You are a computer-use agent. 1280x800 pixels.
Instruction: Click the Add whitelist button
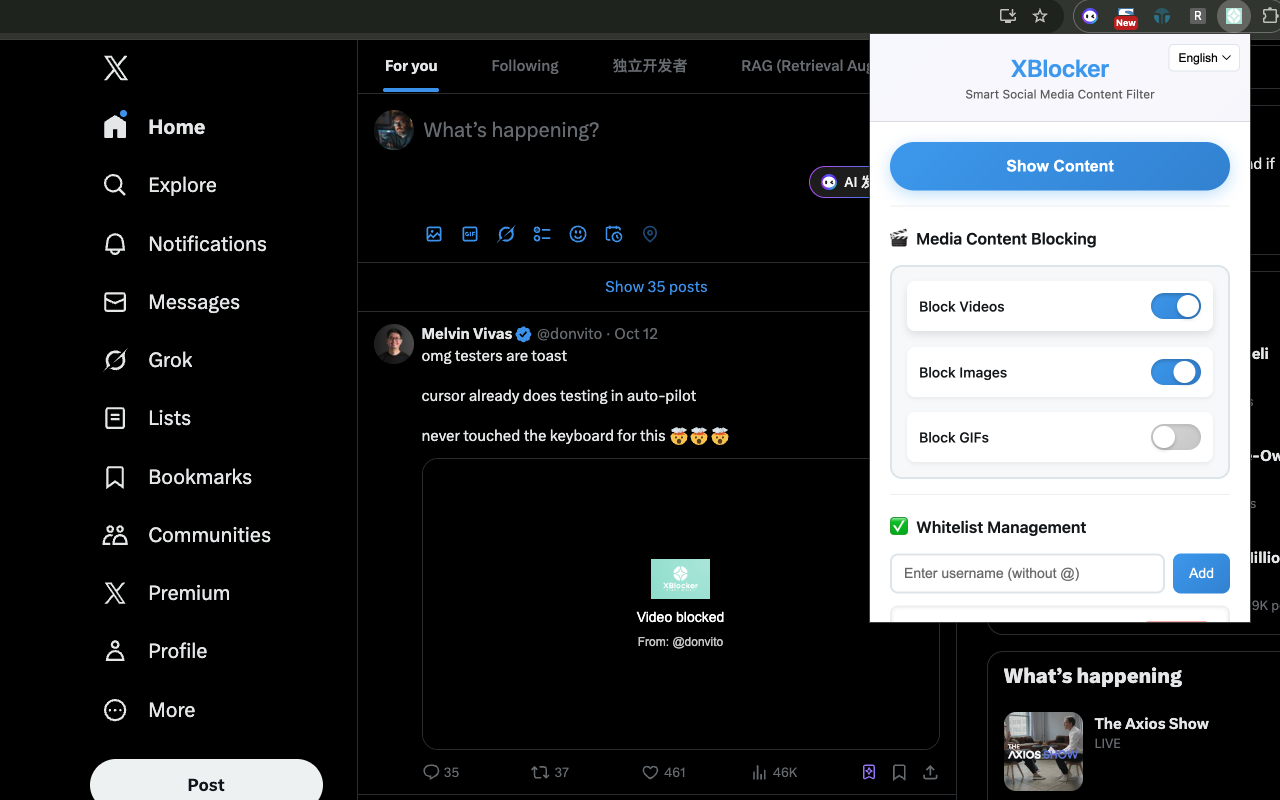1201,573
